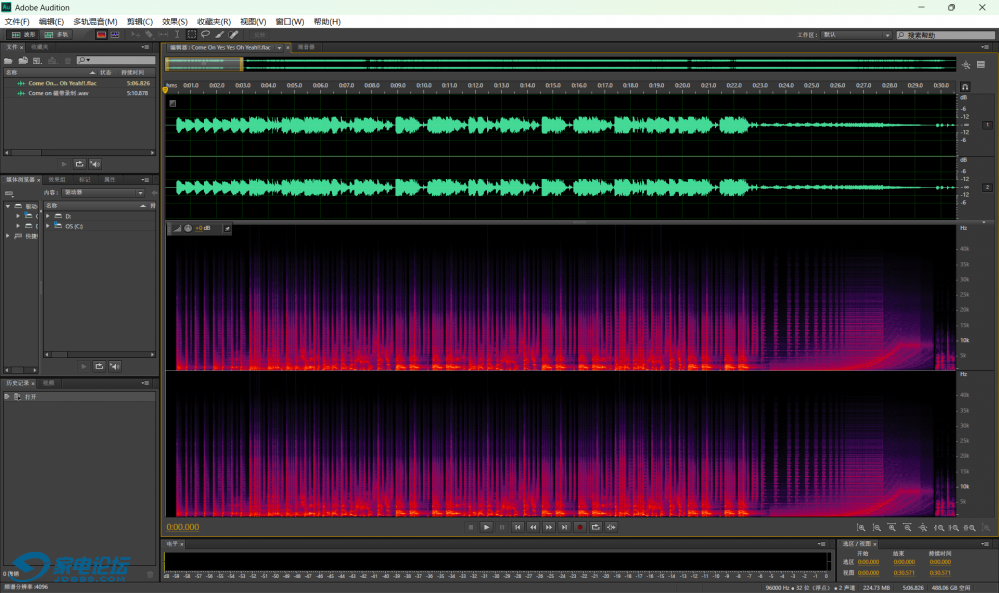The height and width of the screenshot is (593, 999).
Task: Click Zoom In at In Point icon
Action: [x=938, y=527]
